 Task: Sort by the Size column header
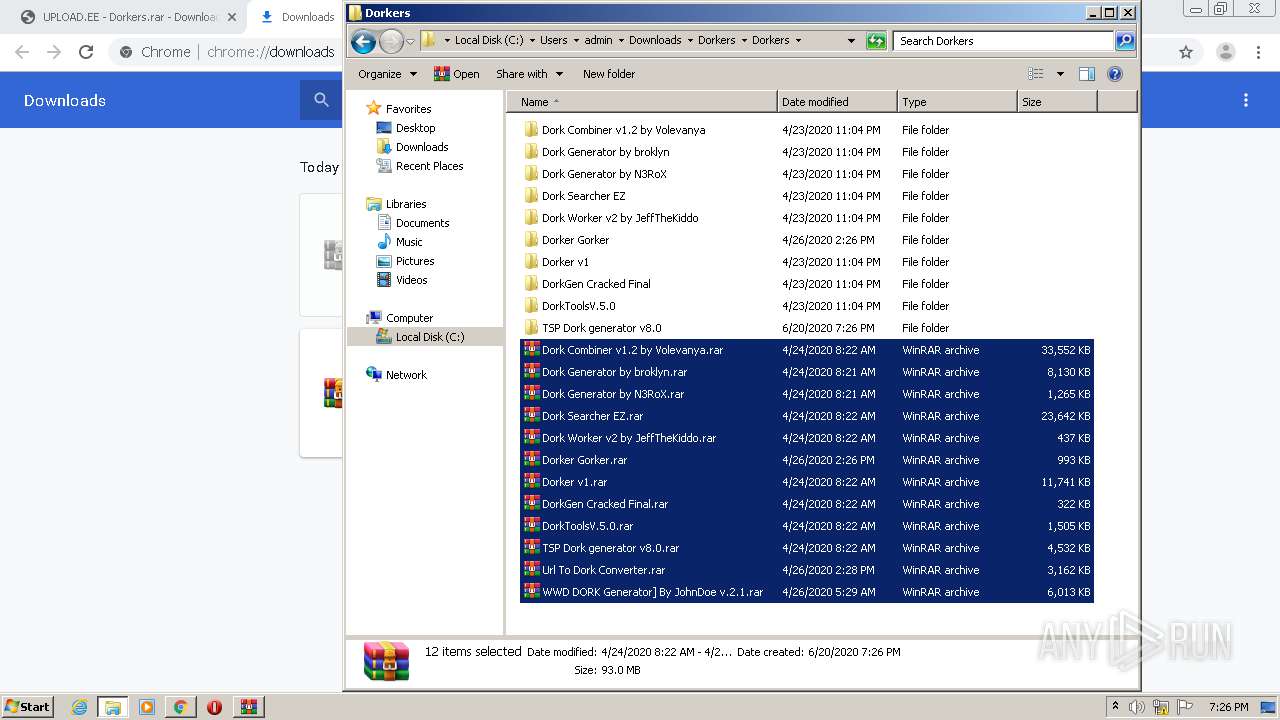1057,102
